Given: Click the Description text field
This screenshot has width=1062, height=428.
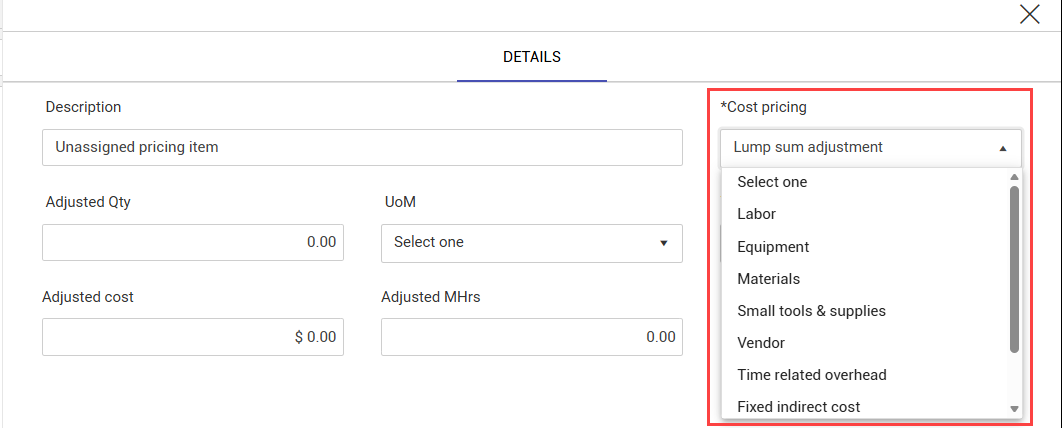Looking at the screenshot, I should [x=362, y=147].
